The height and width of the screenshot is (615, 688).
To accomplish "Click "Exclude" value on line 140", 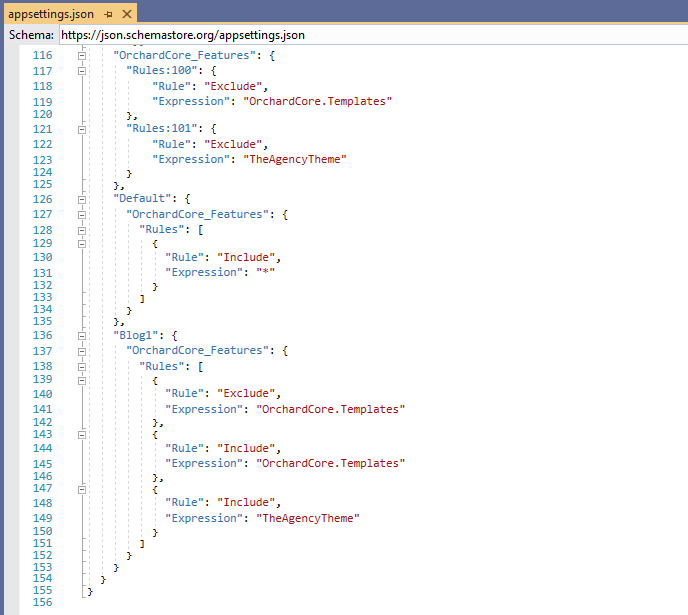I will tap(246, 393).
